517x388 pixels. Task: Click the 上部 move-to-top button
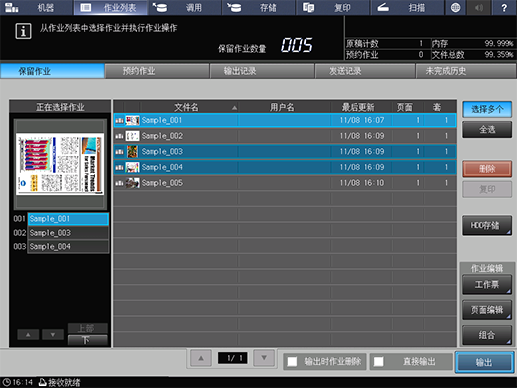point(88,328)
